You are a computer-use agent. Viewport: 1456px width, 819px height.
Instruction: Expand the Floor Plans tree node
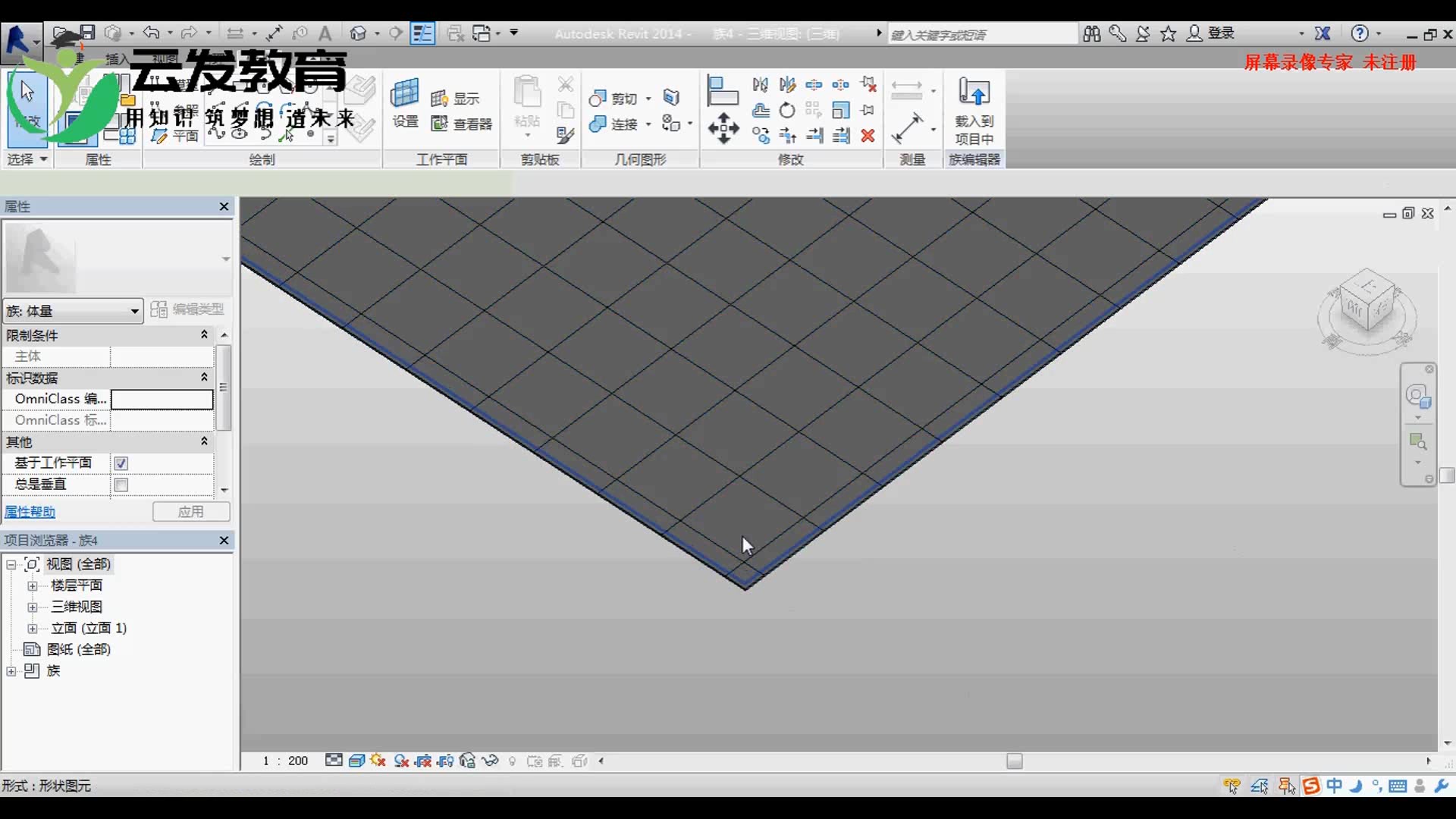tap(33, 585)
